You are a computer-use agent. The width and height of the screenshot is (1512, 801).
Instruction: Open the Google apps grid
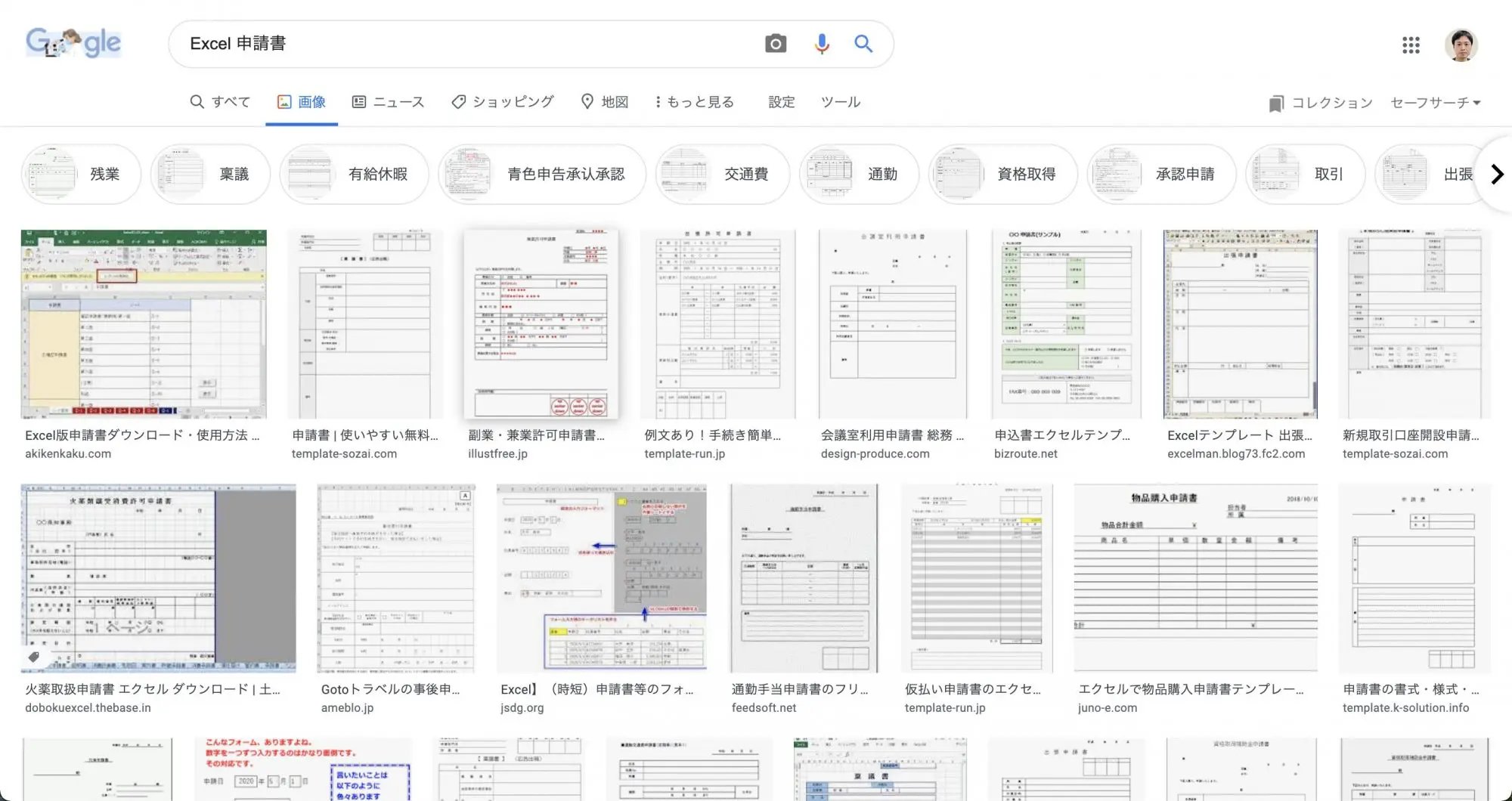[x=1411, y=45]
